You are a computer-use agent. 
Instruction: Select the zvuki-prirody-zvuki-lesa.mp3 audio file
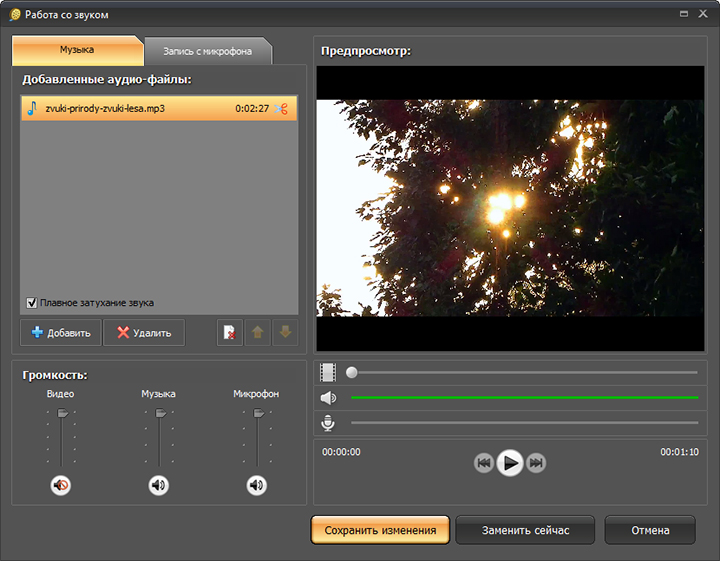159,108
